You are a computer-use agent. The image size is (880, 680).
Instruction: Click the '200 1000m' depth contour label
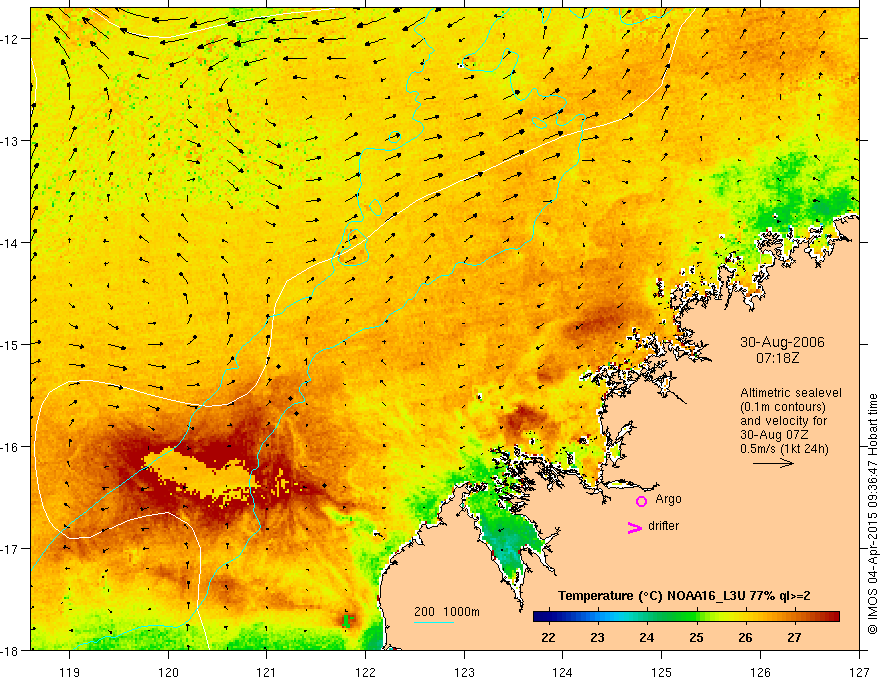point(447,612)
